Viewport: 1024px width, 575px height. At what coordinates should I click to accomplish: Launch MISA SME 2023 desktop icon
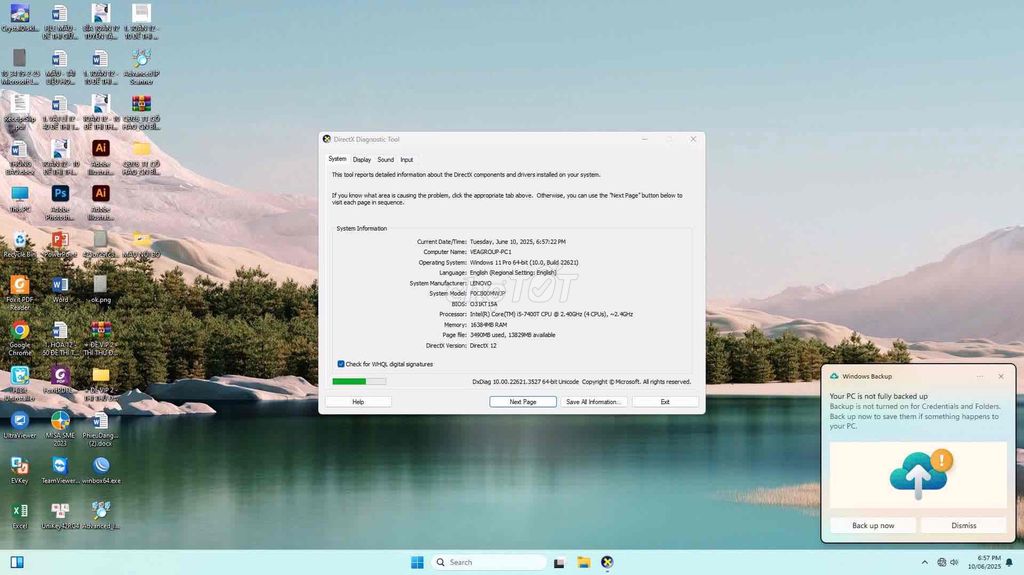click(x=60, y=428)
